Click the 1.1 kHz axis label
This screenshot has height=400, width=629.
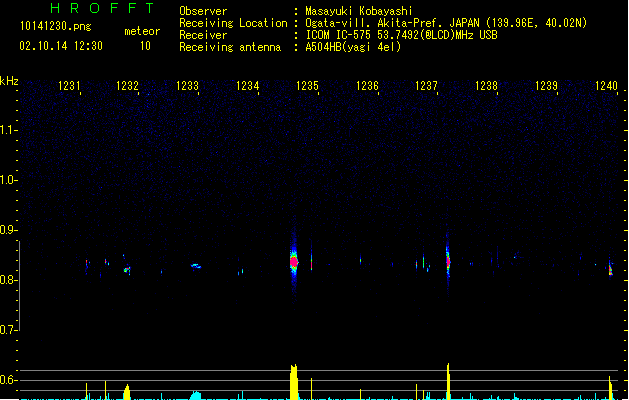coord(8,130)
